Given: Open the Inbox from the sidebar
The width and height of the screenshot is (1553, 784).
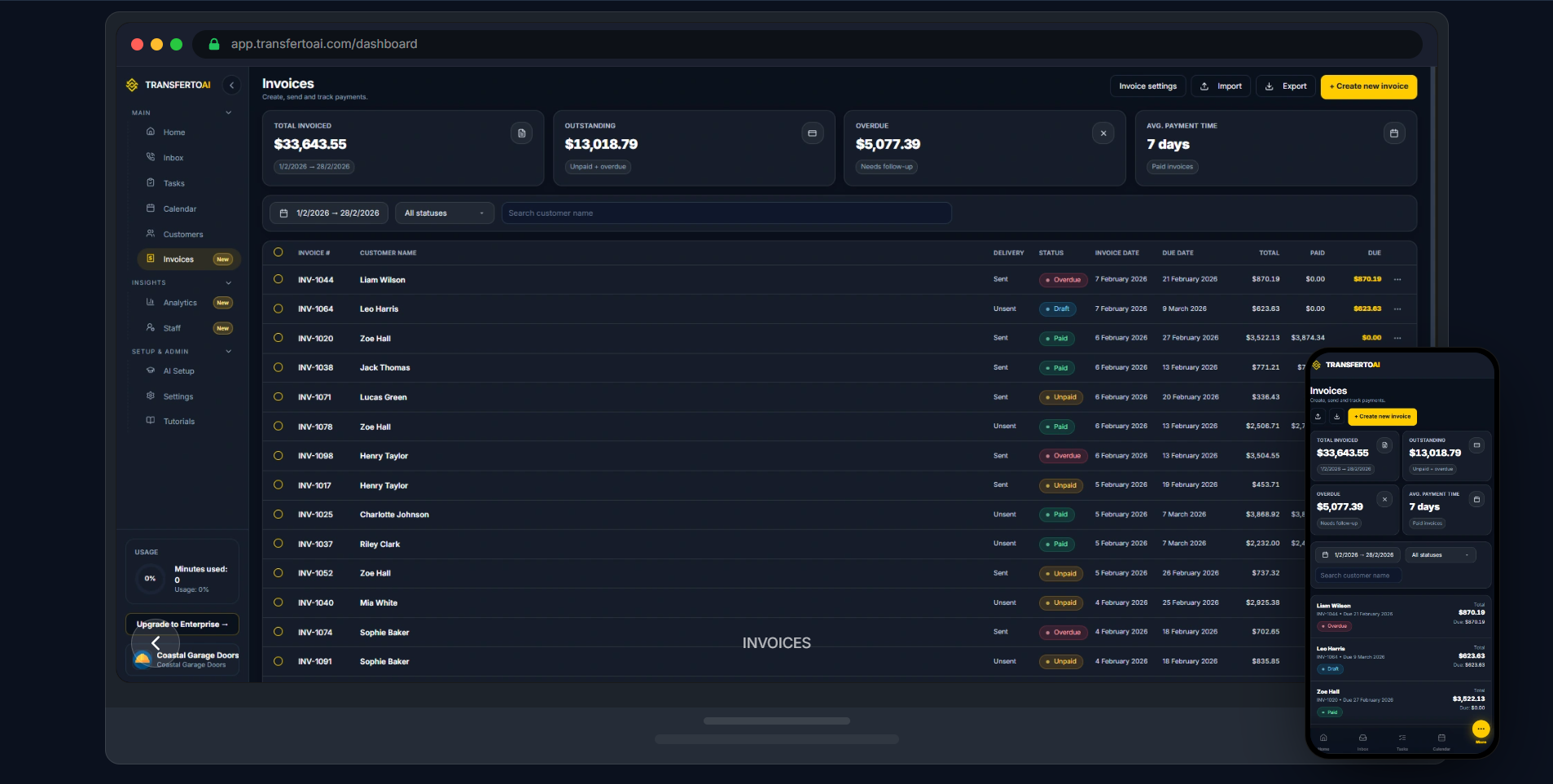Looking at the screenshot, I should pyautogui.click(x=173, y=157).
